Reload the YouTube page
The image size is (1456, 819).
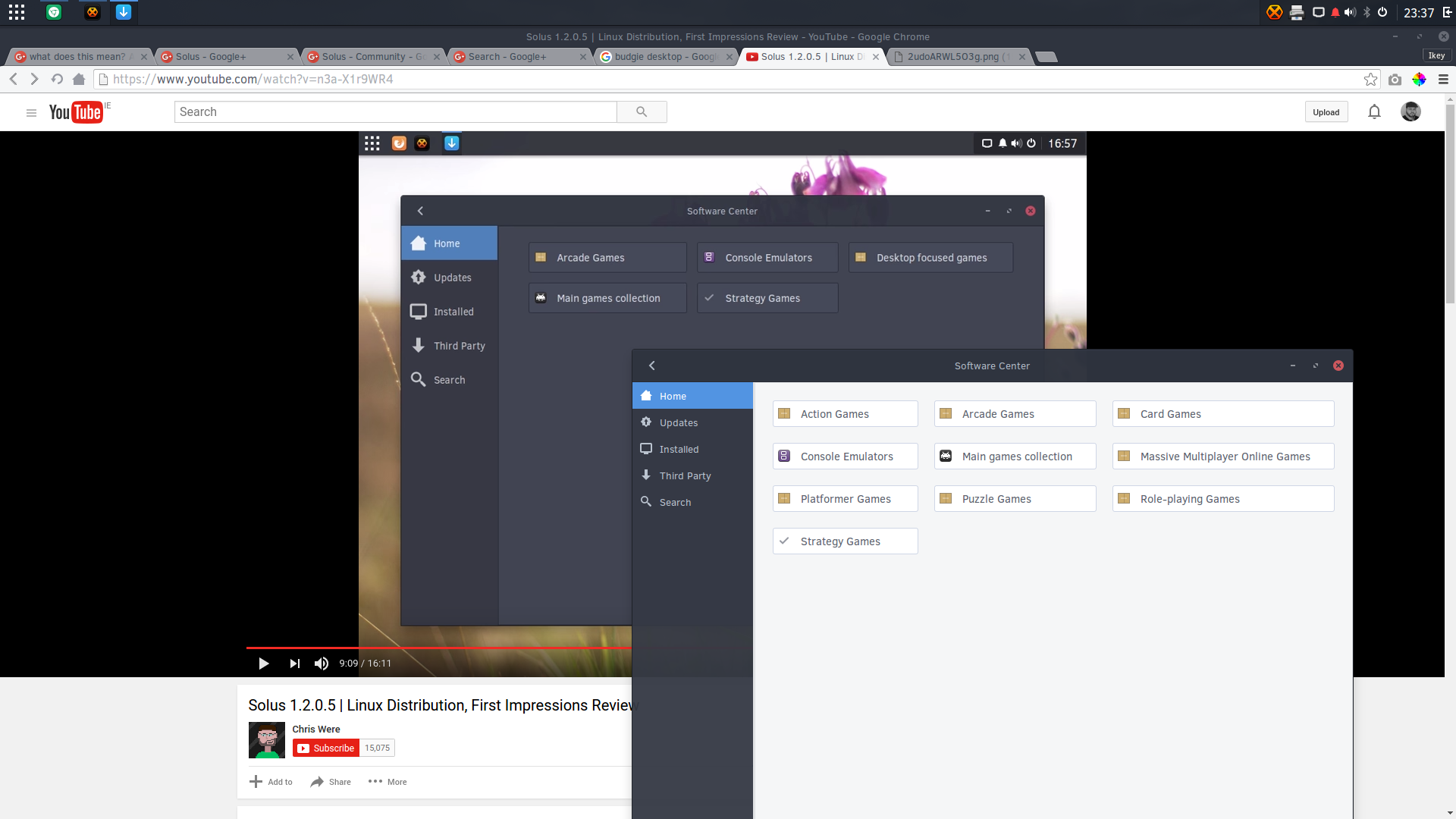coord(57,79)
